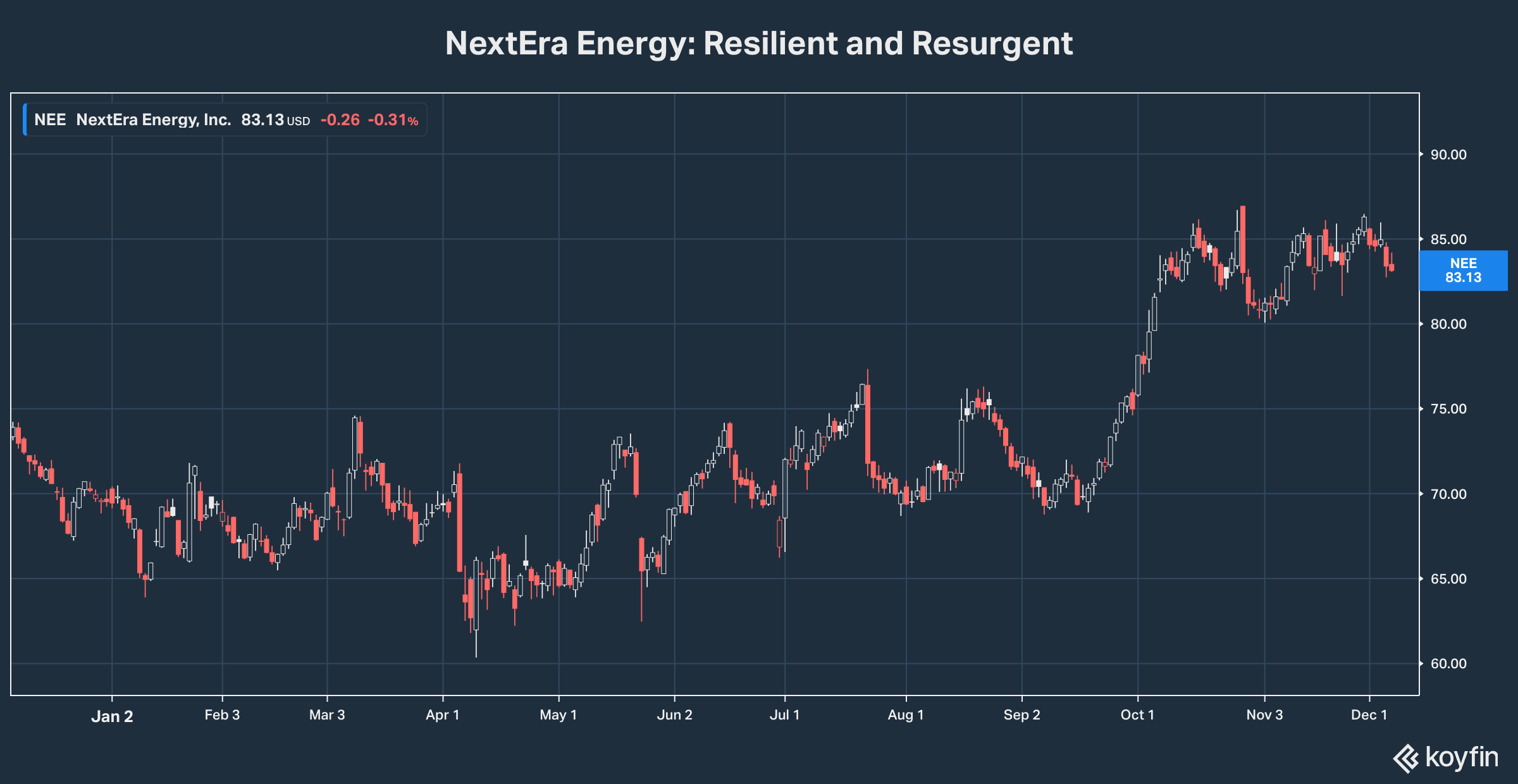Click the 90.00 price axis label
Viewport: 1518px width, 784px height.
(x=1448, y=155)
